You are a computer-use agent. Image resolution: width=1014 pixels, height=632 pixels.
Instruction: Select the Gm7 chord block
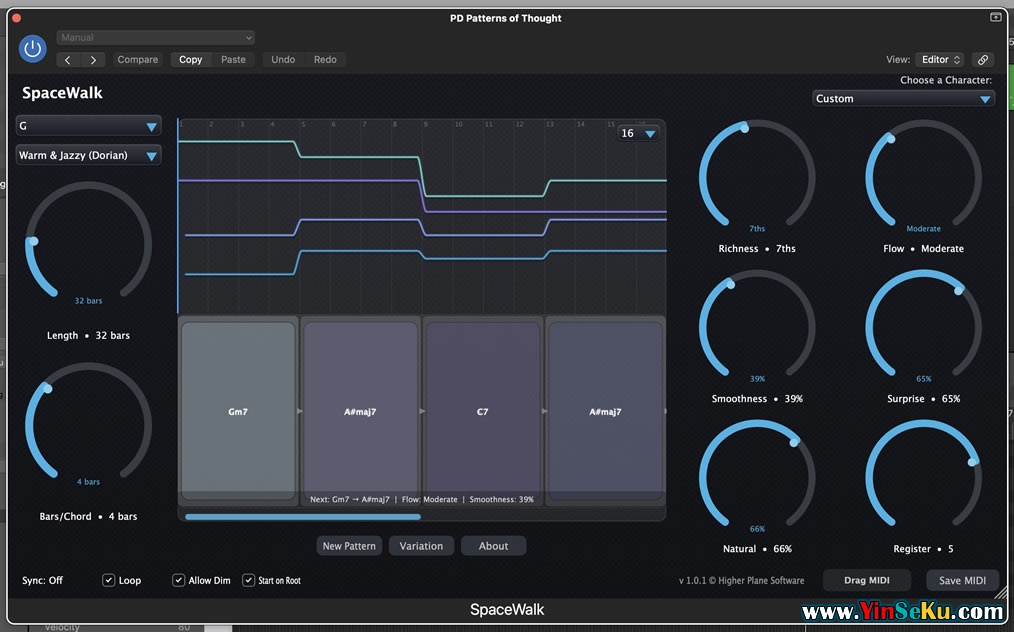point(238,411)
